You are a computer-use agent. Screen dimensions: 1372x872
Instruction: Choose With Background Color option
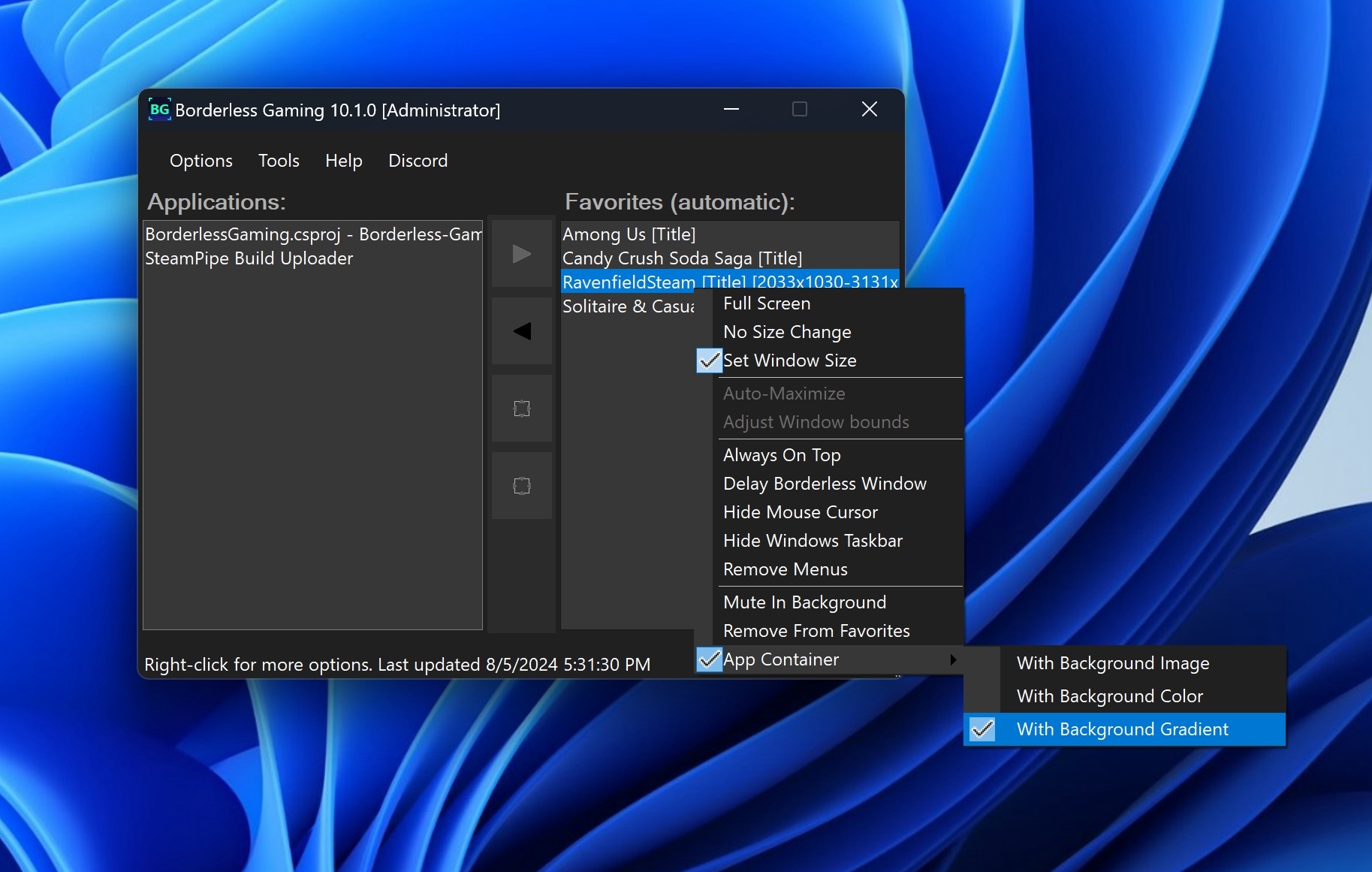1109,695
